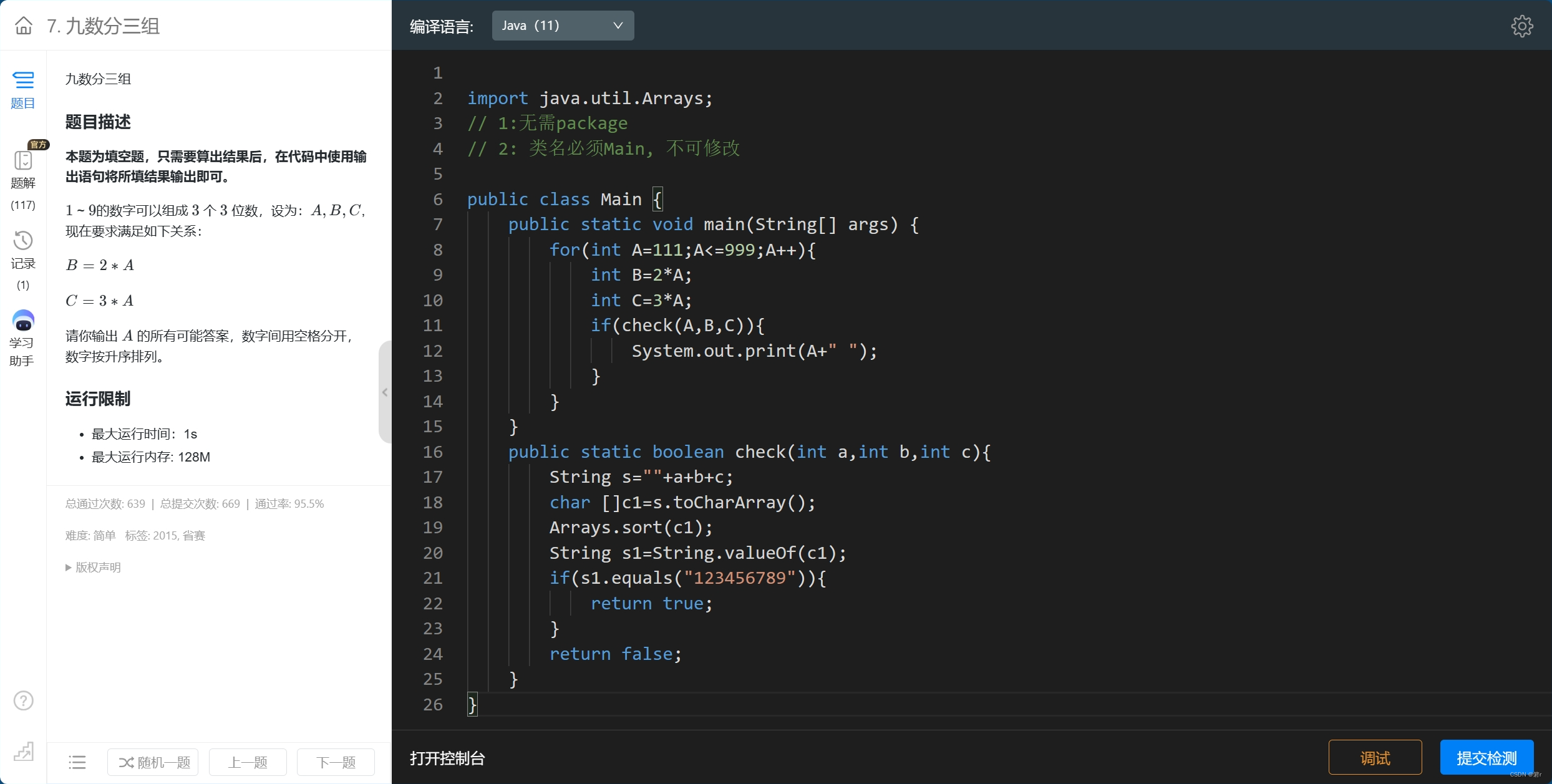Open the console via 打开控制台
The height and width of the screenshot is (784, 1552).
[x=447, y=758]
